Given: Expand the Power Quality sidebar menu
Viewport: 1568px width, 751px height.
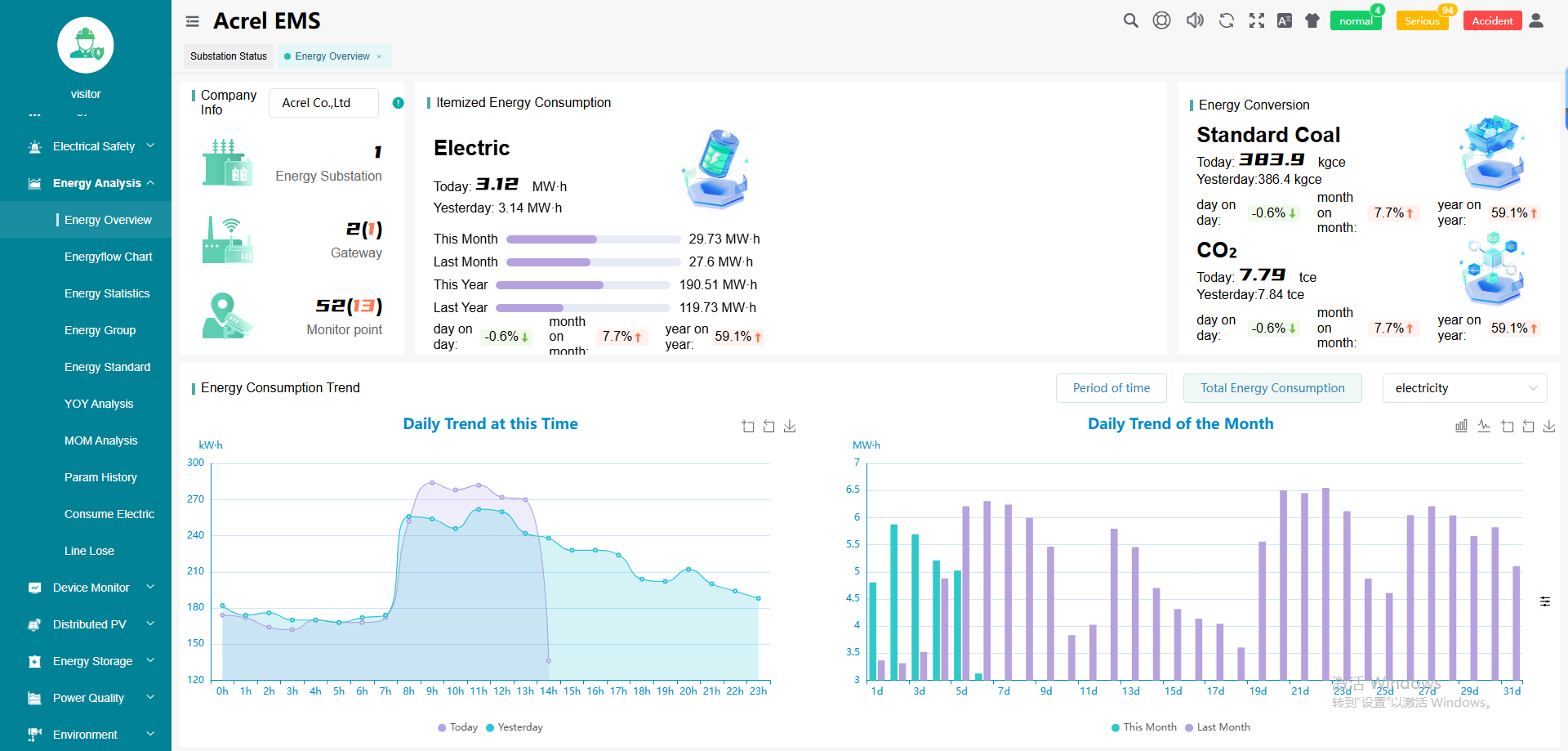Looking at the screenshot, I should pos(88,698).
